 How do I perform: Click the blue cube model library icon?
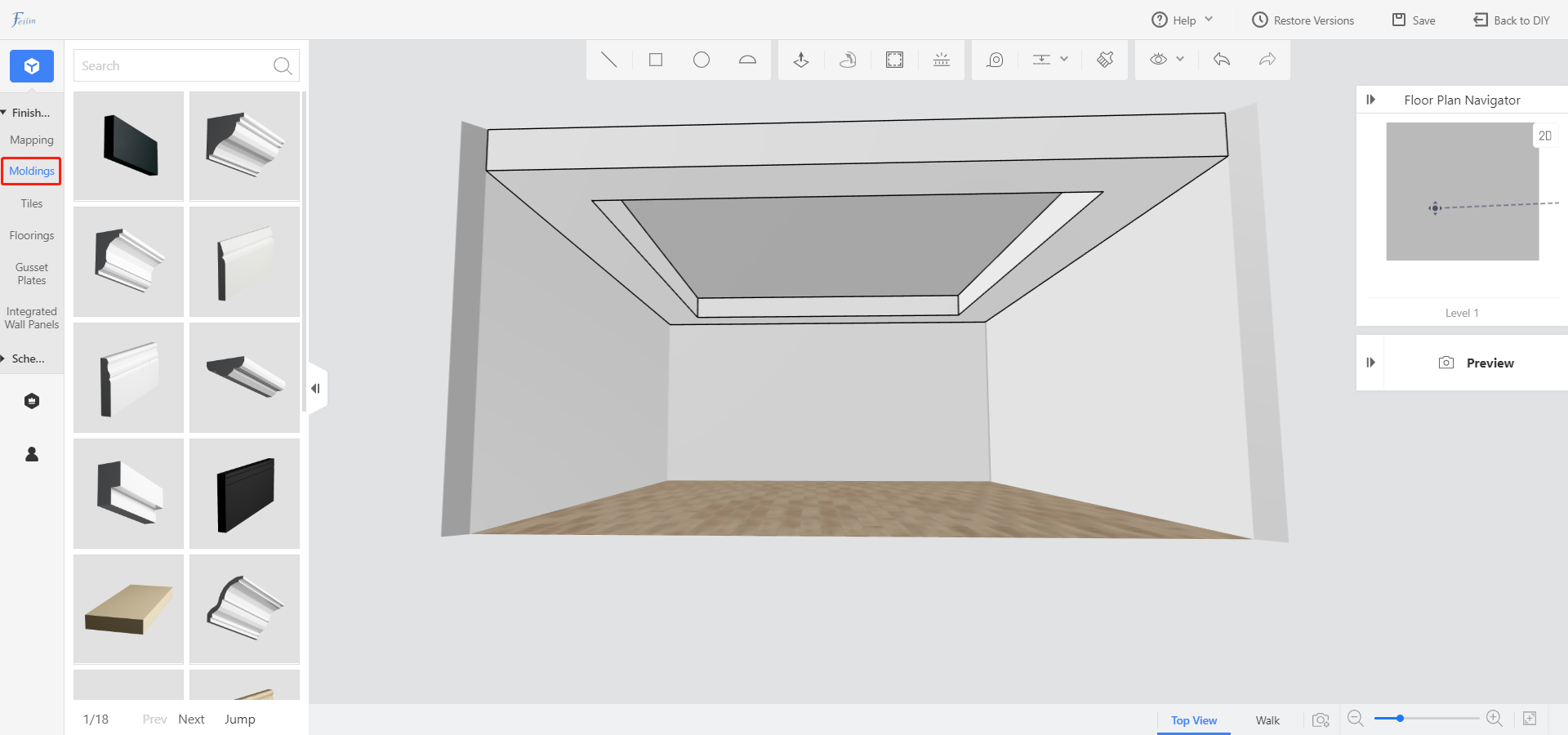click(x=32, y=66)
